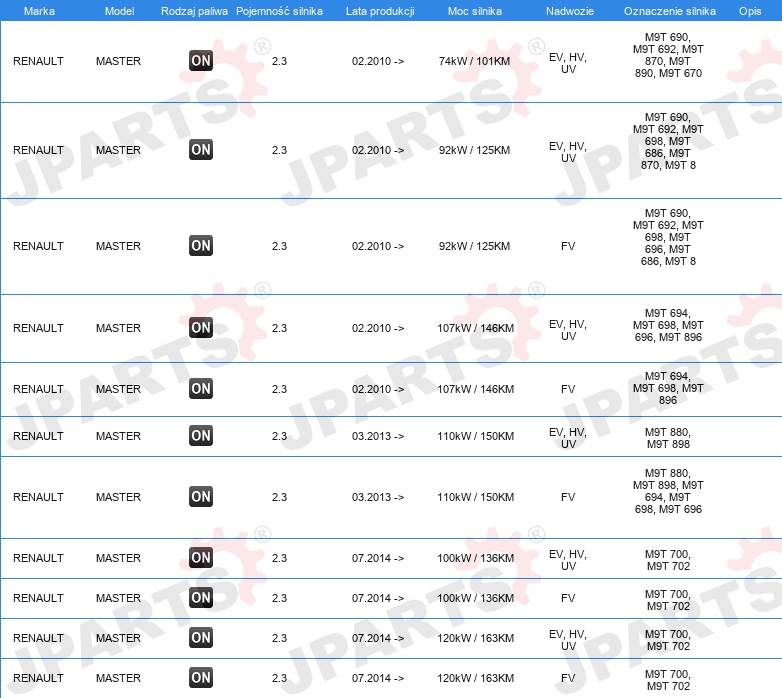Click 02.2010 -> date in the 74kW row
The width and height of the screenshot is (782, 698).
[x=378, y=61]
